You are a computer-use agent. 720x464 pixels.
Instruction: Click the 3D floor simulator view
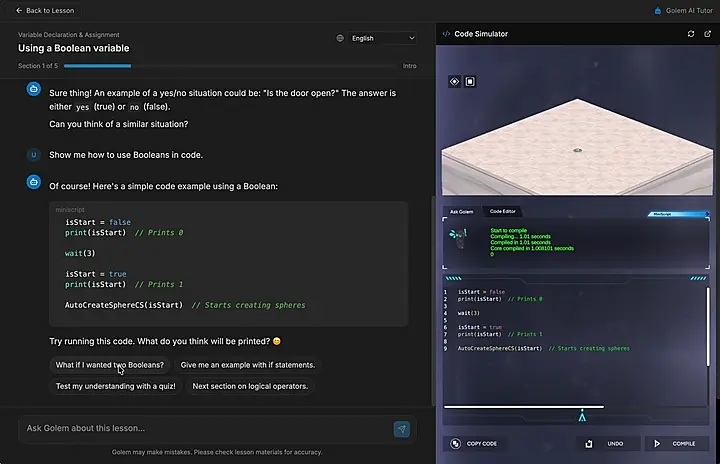point(577,147)
